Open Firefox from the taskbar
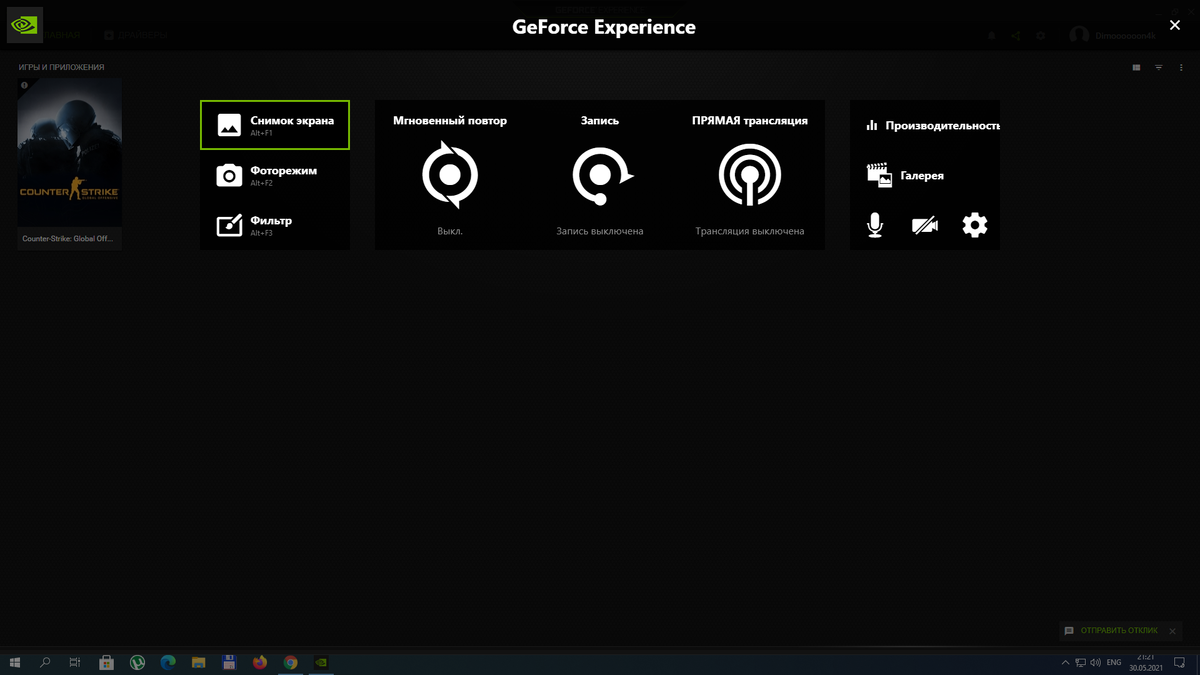Screen dimensions: 1200x675 [x=260, y=662]
